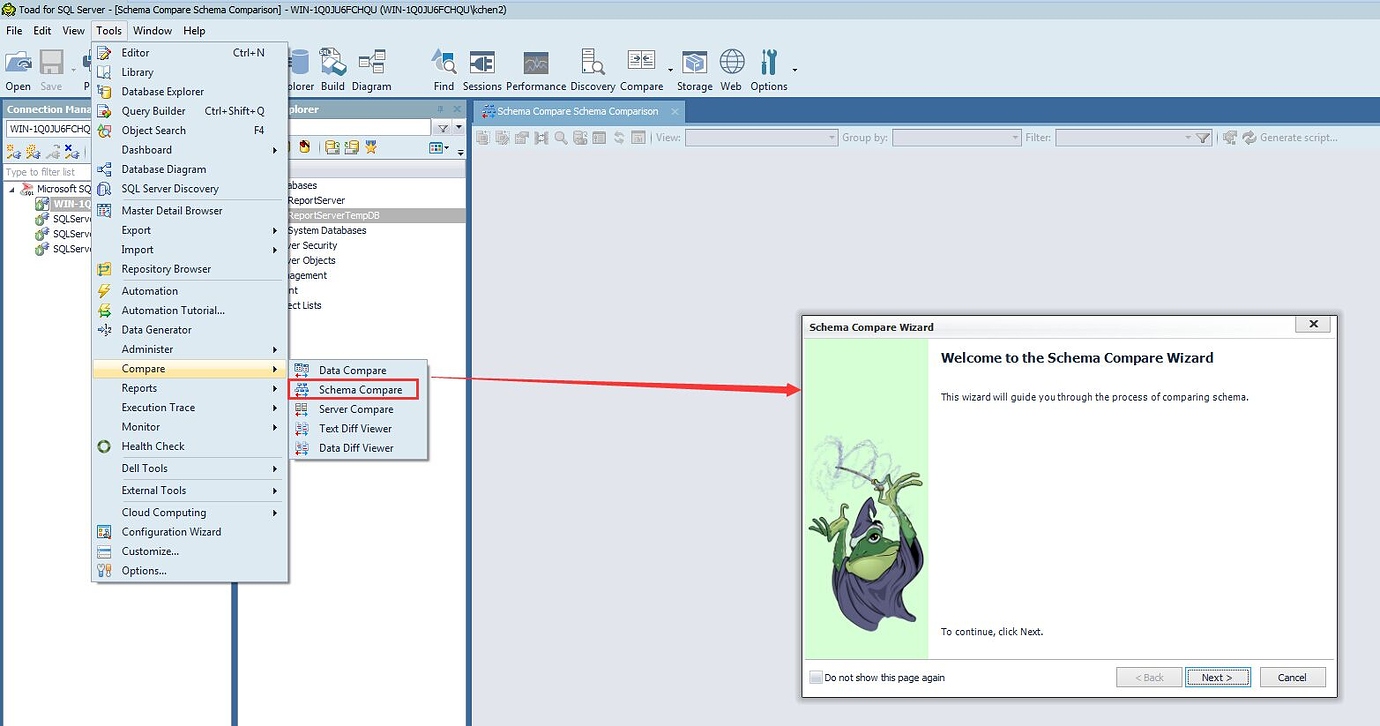Click the Diagram toolbar icon
Screen dimensions: 1380x726
click(372, 68)
